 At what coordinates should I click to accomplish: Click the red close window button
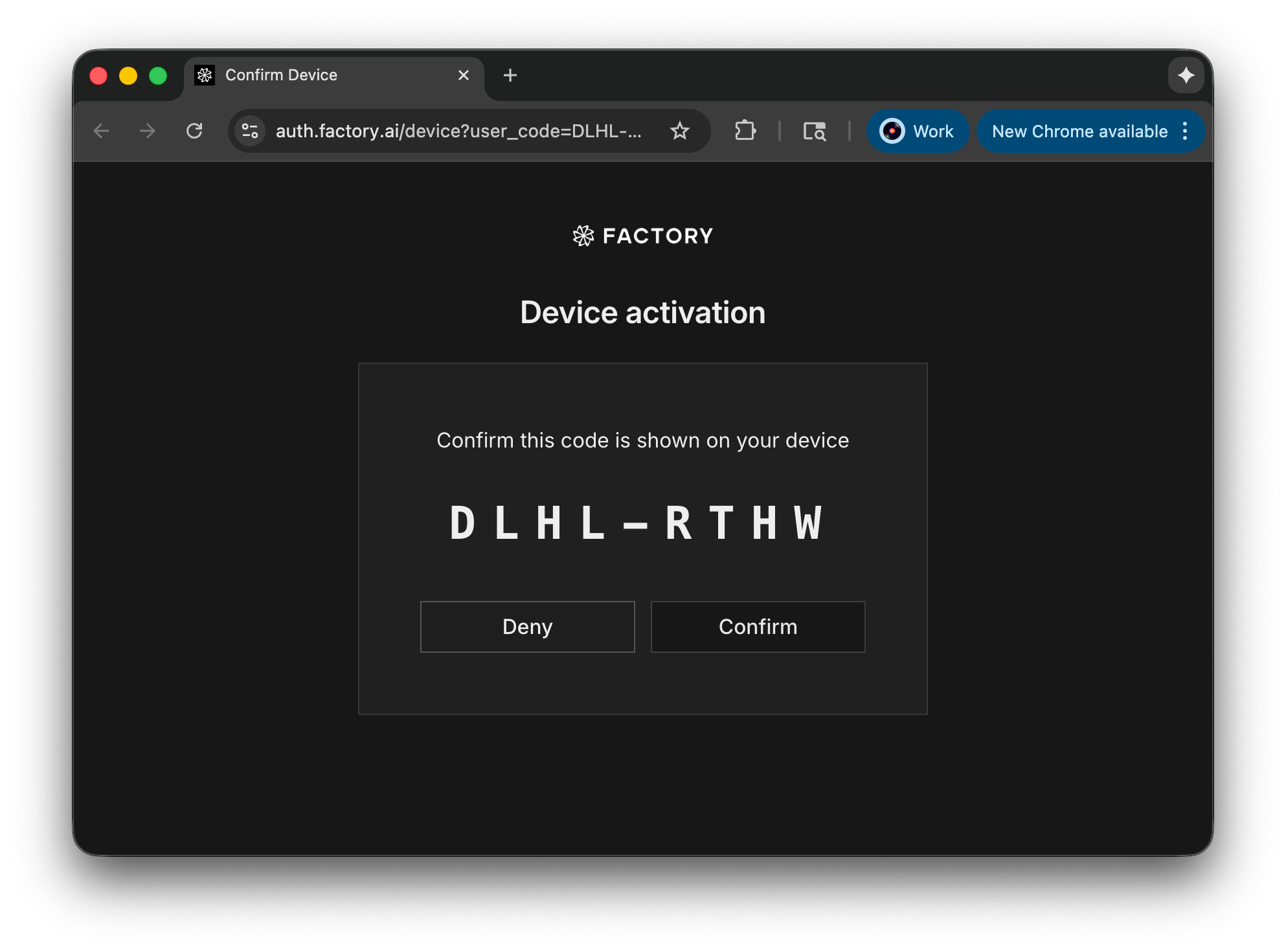pyautogui.click(x=98, y=76)
